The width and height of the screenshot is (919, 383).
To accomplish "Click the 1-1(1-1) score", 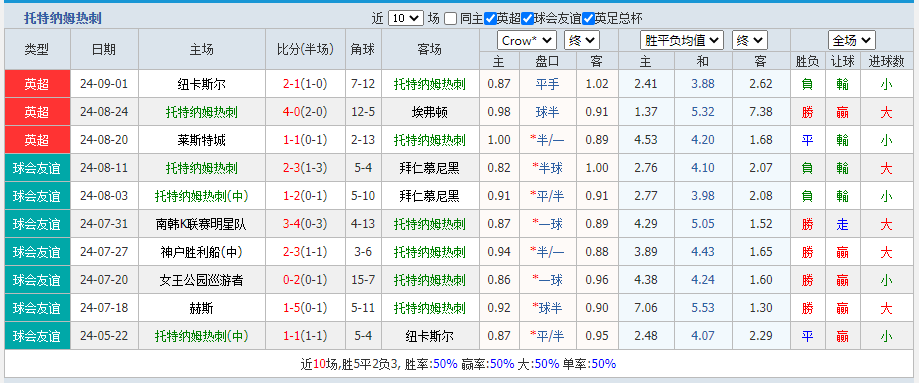I will 305,336.
